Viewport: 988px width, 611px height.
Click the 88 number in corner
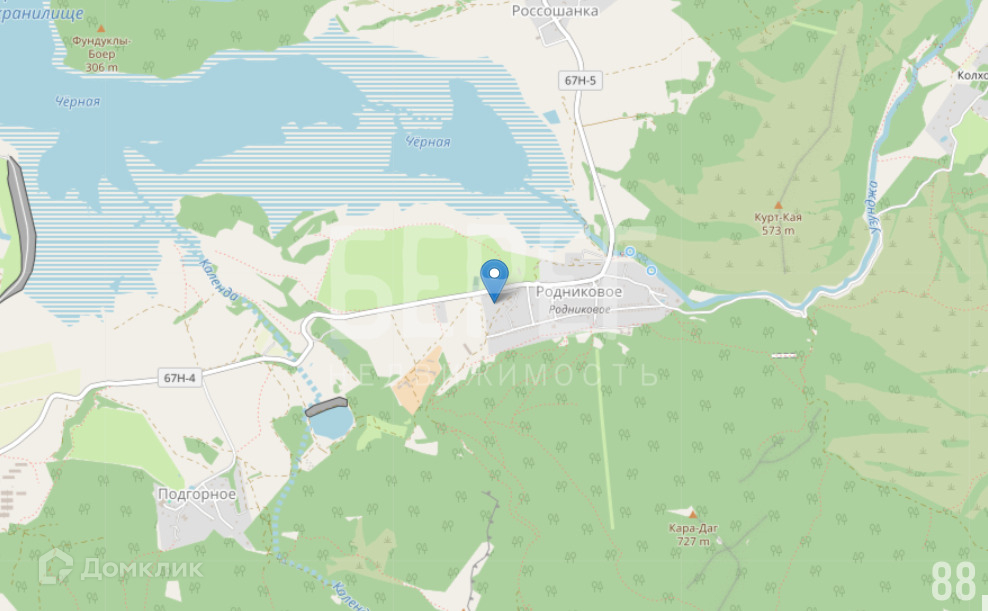pos(953,582)
